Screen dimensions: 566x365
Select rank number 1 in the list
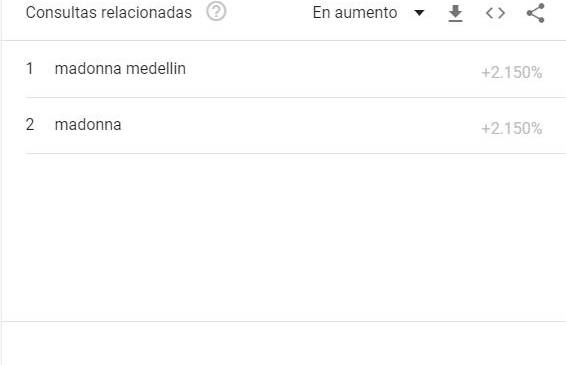click(x=30, y=68)
